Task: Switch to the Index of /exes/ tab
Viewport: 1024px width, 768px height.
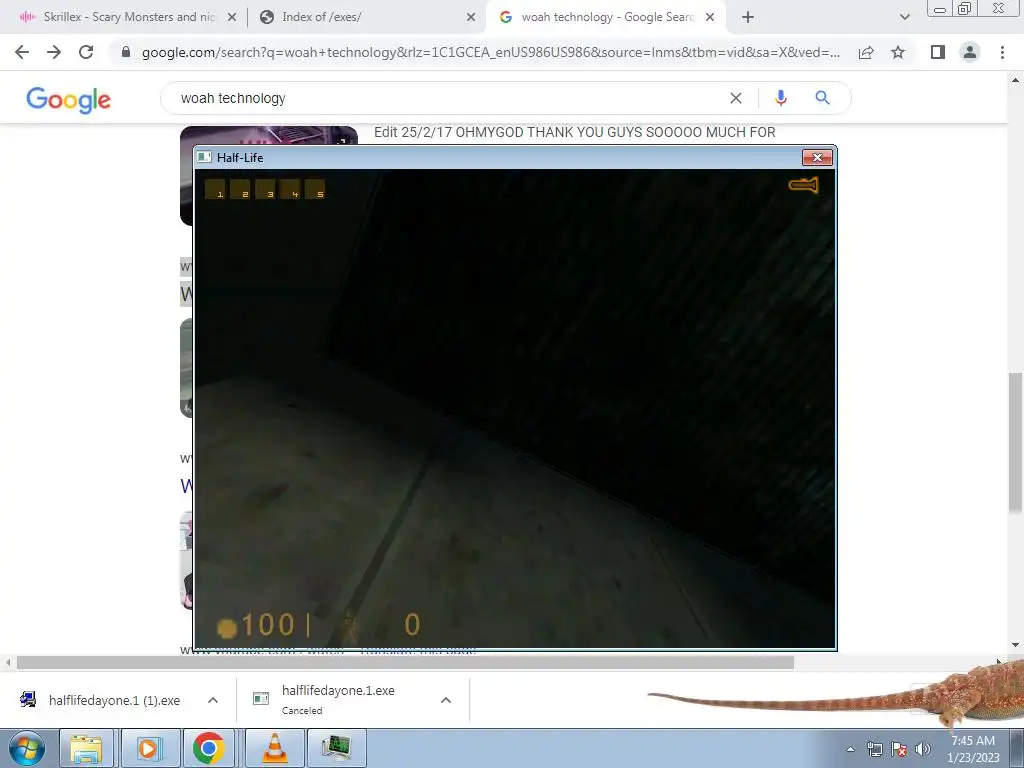Action: click(366, 17)
